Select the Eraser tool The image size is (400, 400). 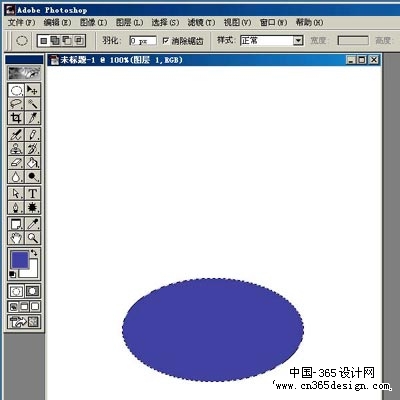click(x=16, y=162)
